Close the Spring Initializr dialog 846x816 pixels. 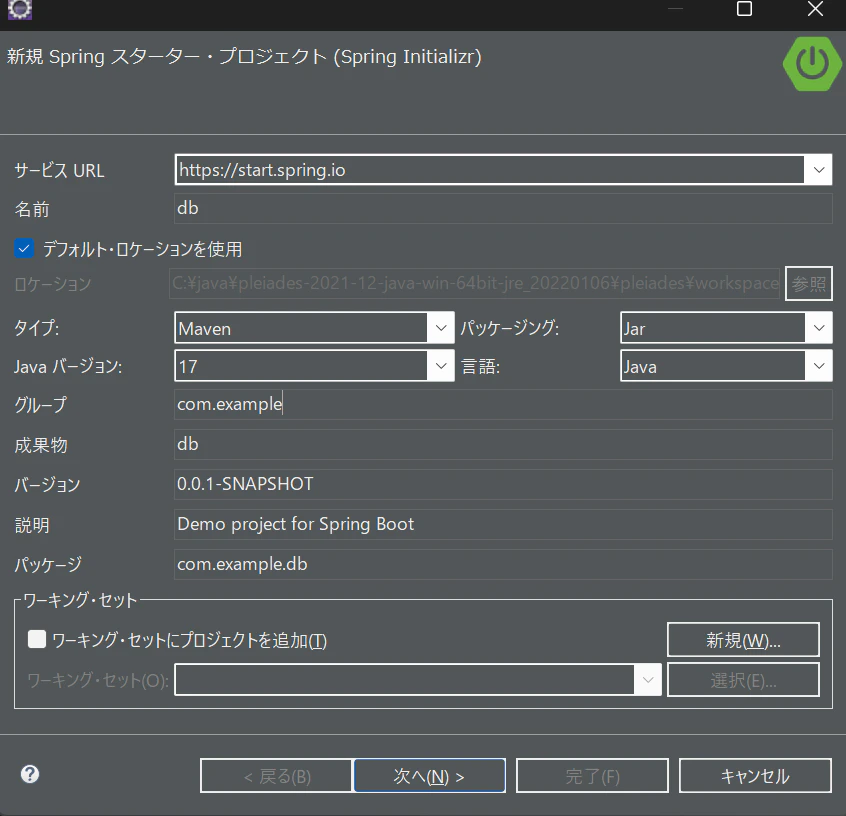pos(815,9)
